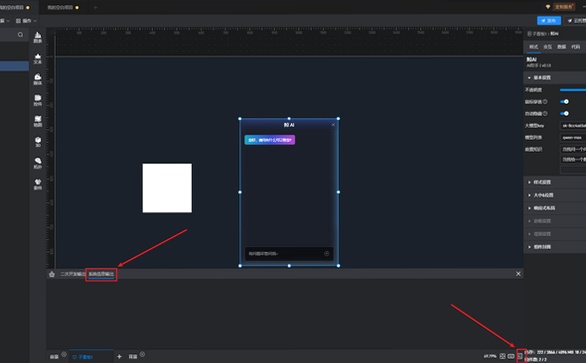Close the AI assistant widget via its X
586x363 pixels.
pyautogui.click(x=333, y=125)
